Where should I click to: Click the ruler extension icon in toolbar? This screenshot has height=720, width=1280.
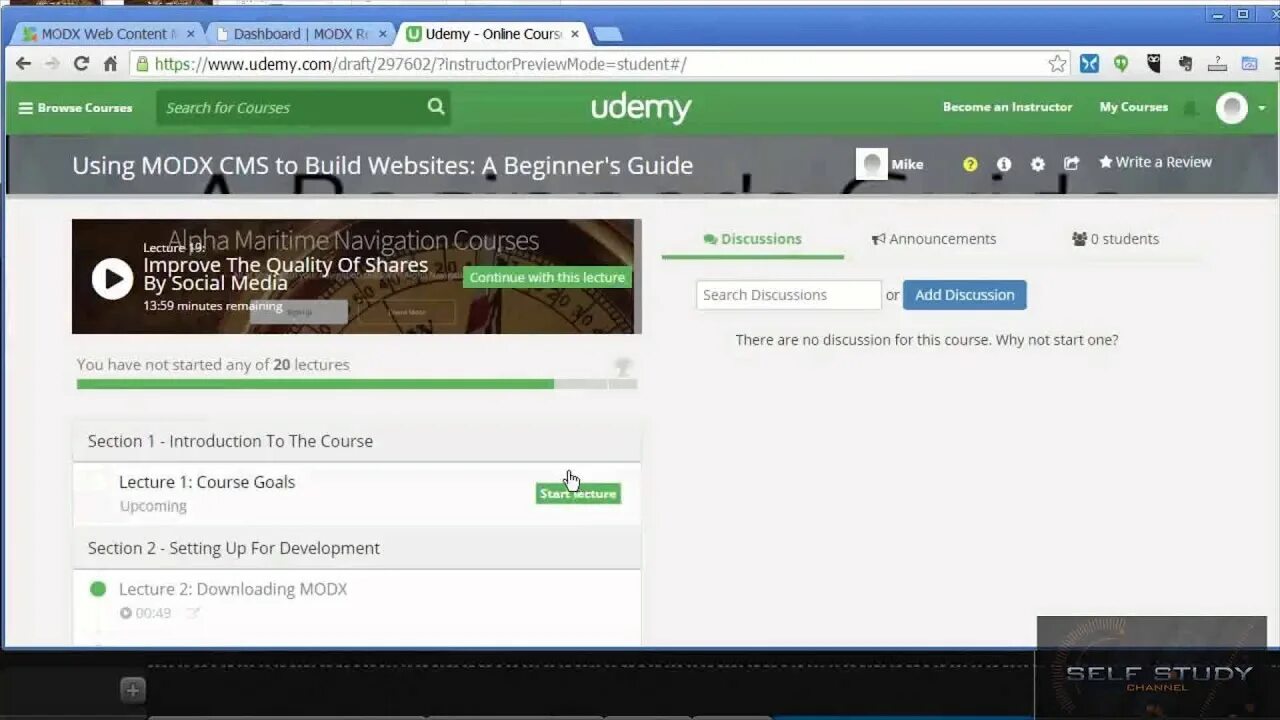point(1217,64)
